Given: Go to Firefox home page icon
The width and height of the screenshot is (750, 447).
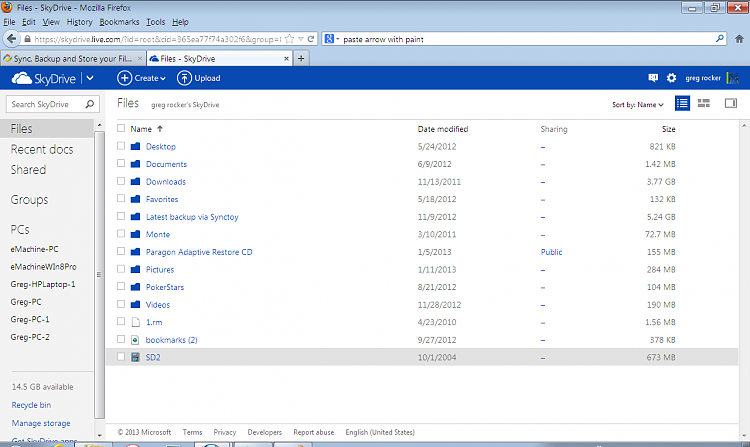Looking at the screenshot, I should click(739, 39).
